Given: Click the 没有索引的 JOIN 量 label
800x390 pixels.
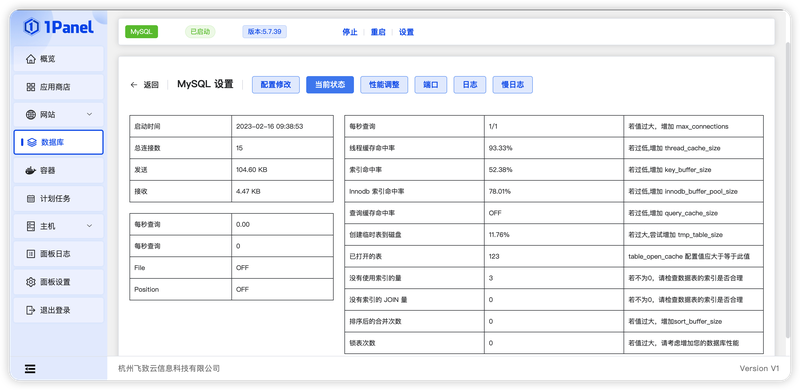Looking at the screenshot, I should pos(378,300).
